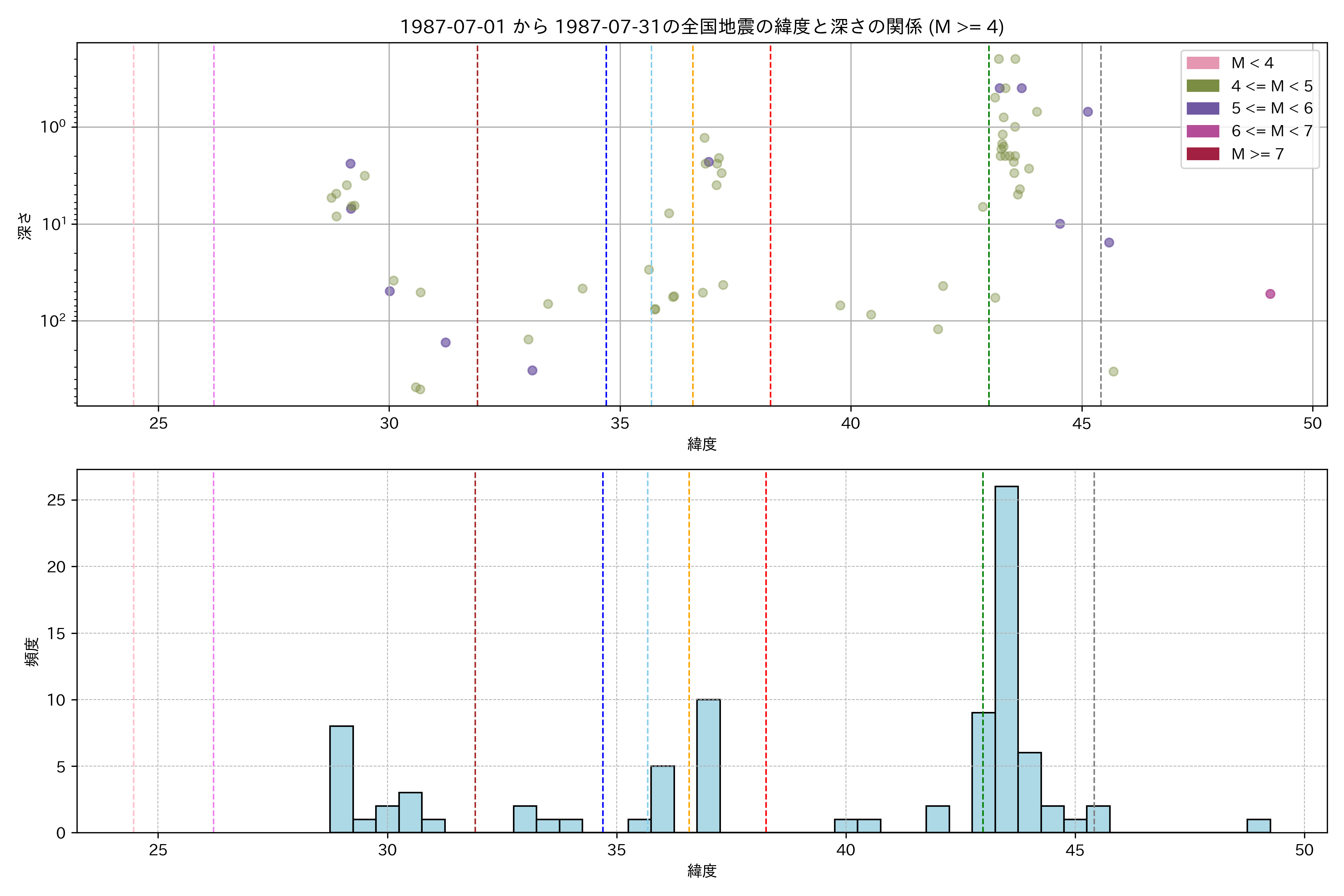Click the pink M < 4 legend swatch

point(1202,63)
